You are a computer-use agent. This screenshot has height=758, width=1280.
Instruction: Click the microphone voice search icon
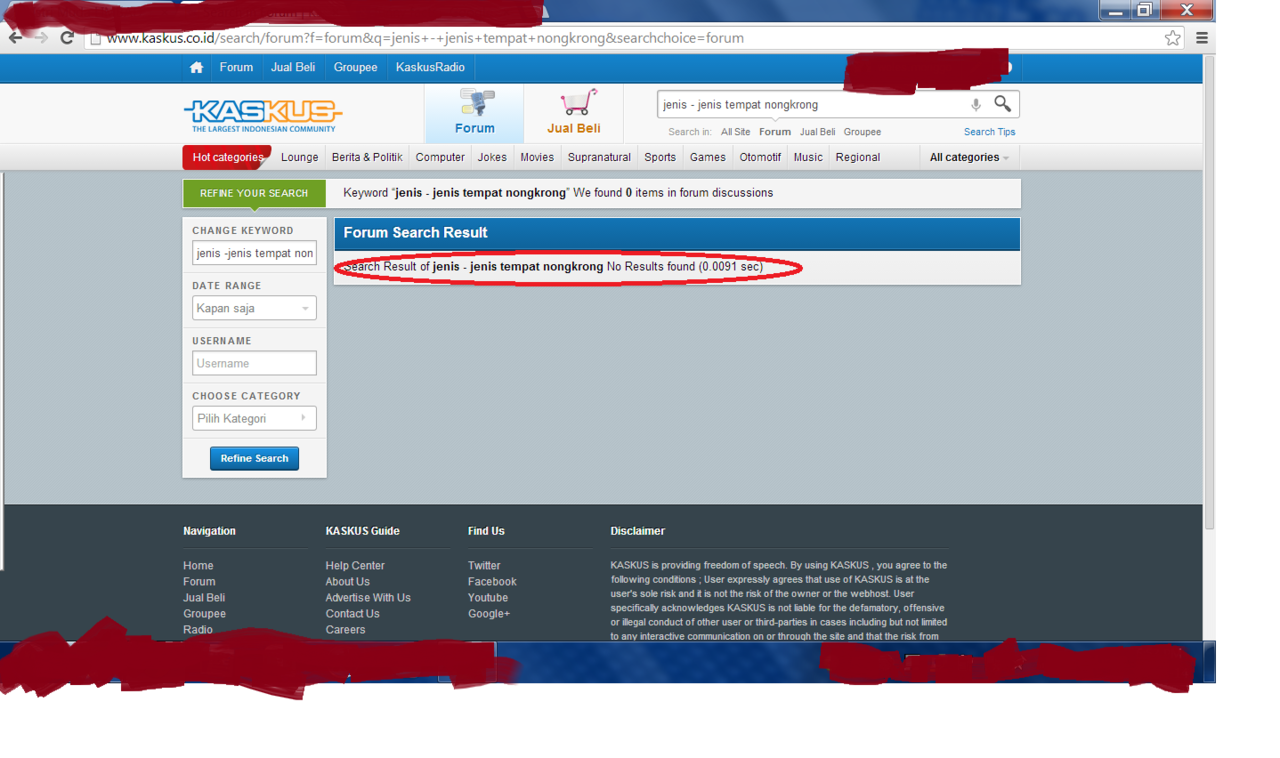coord(976,104)
